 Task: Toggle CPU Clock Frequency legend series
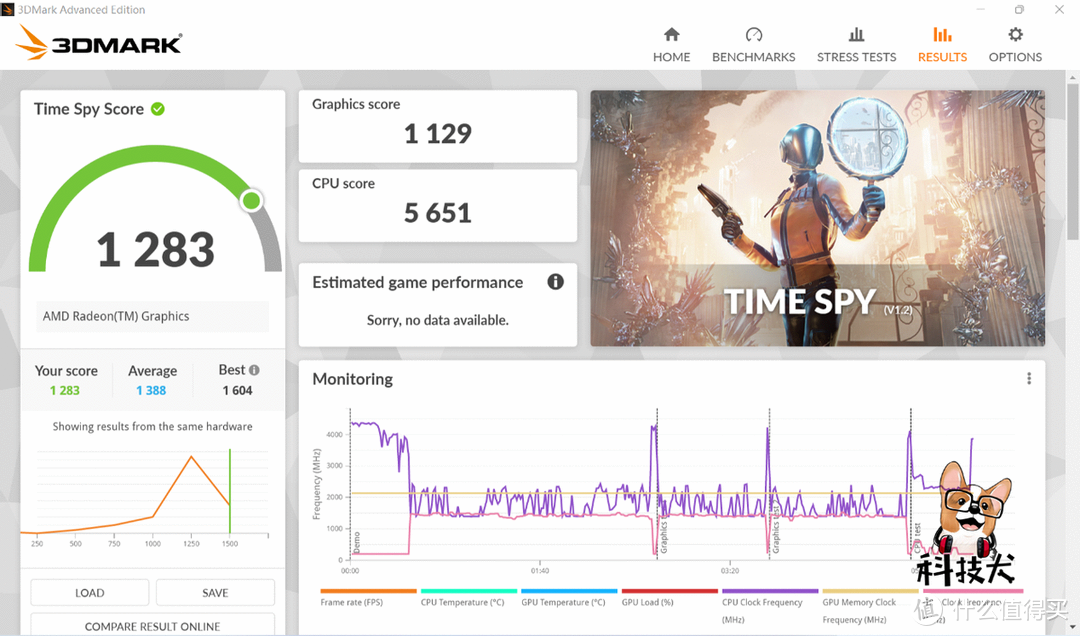pyautogui.click(x=762, y=602)
